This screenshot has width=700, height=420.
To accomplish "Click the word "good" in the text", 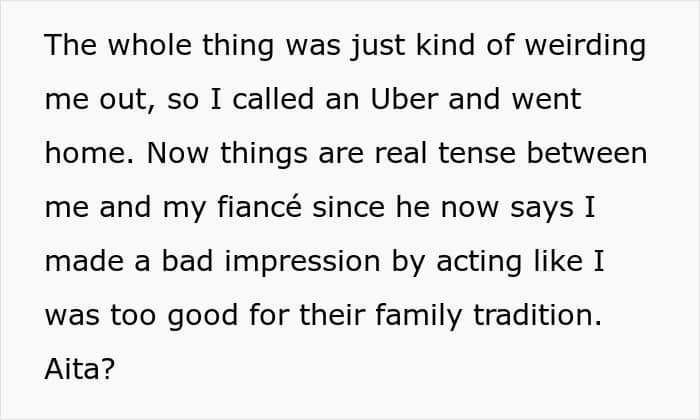I will click(219, 316).
